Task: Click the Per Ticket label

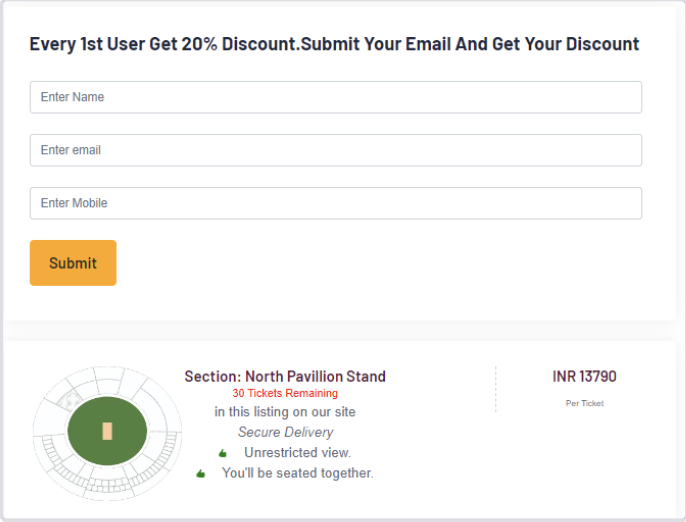Action: pos(584,403)
